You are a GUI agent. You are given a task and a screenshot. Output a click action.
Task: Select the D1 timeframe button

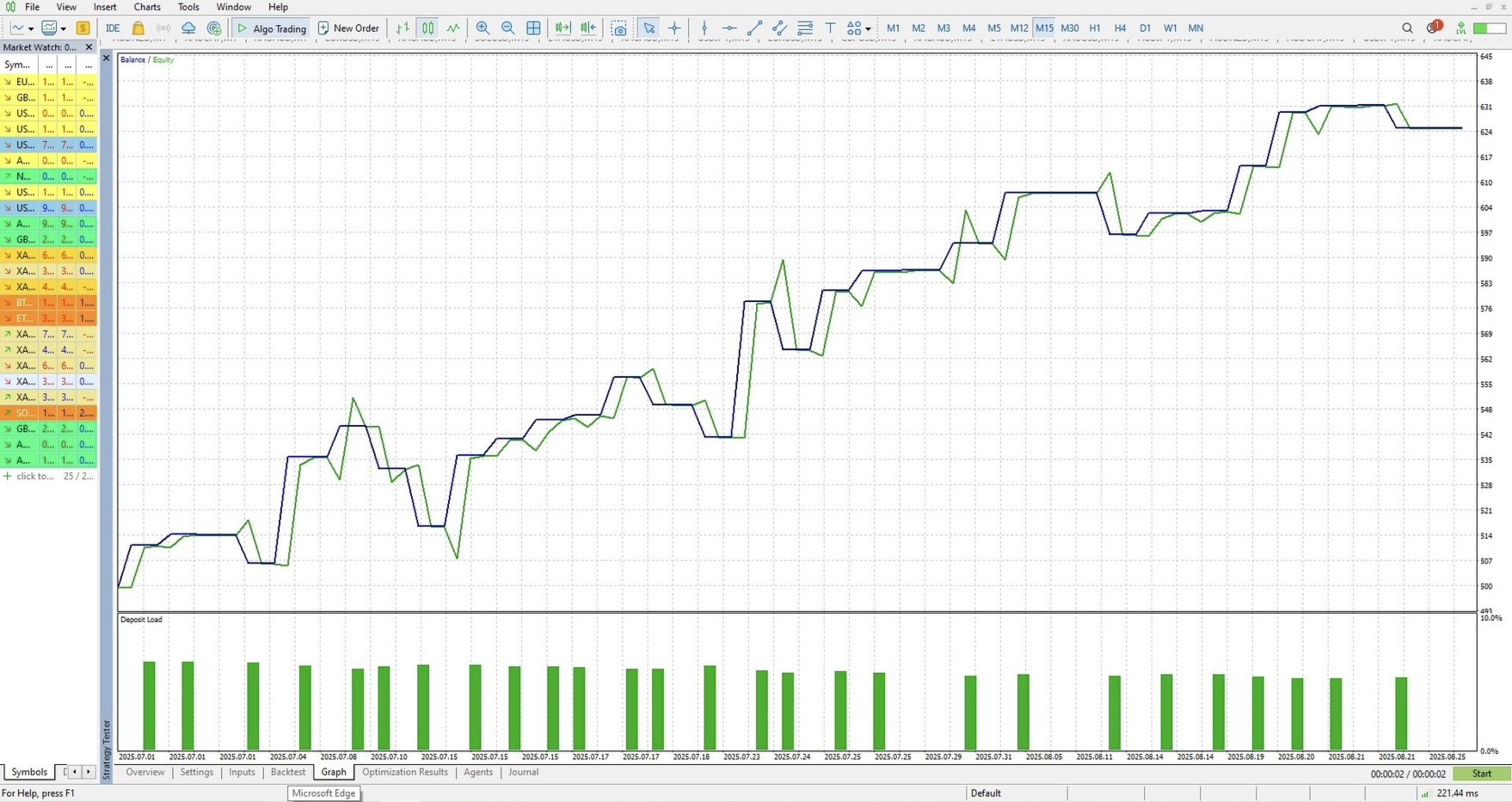tap(1145, 28)
